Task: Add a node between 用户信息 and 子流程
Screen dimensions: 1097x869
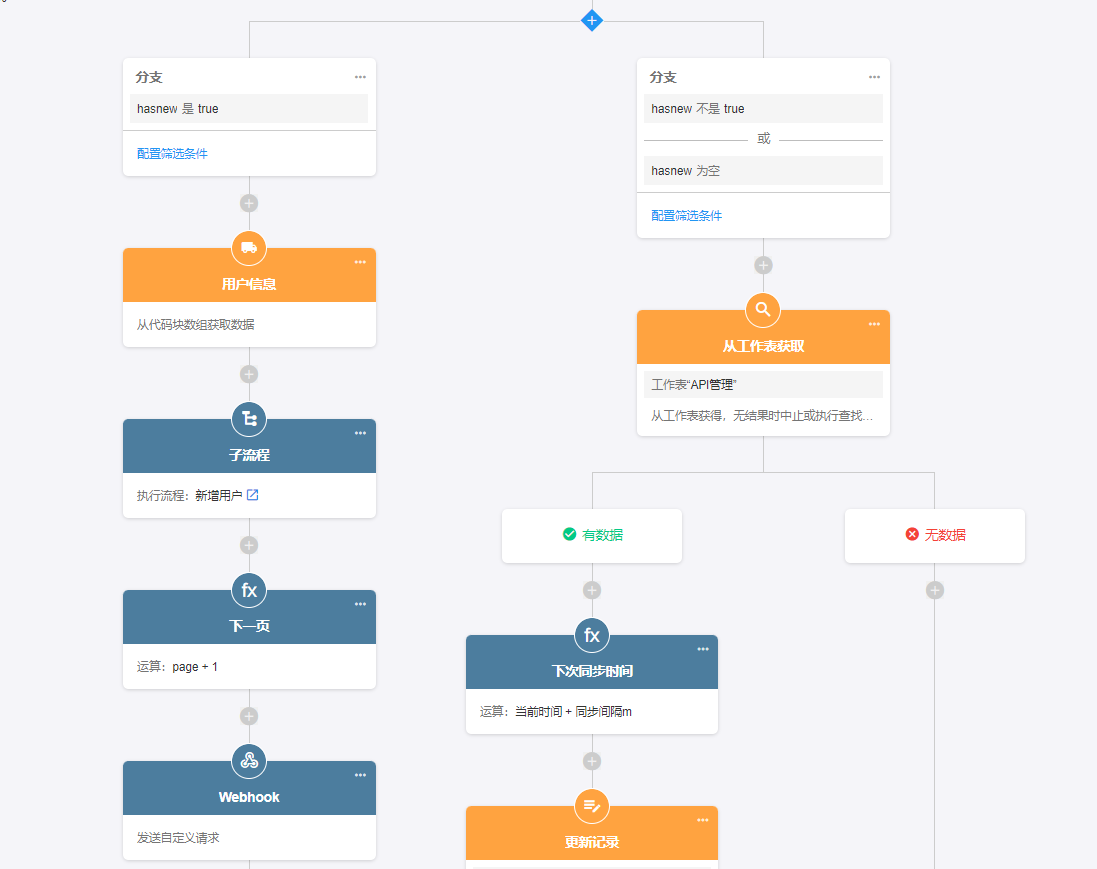Action: [249, 374]
